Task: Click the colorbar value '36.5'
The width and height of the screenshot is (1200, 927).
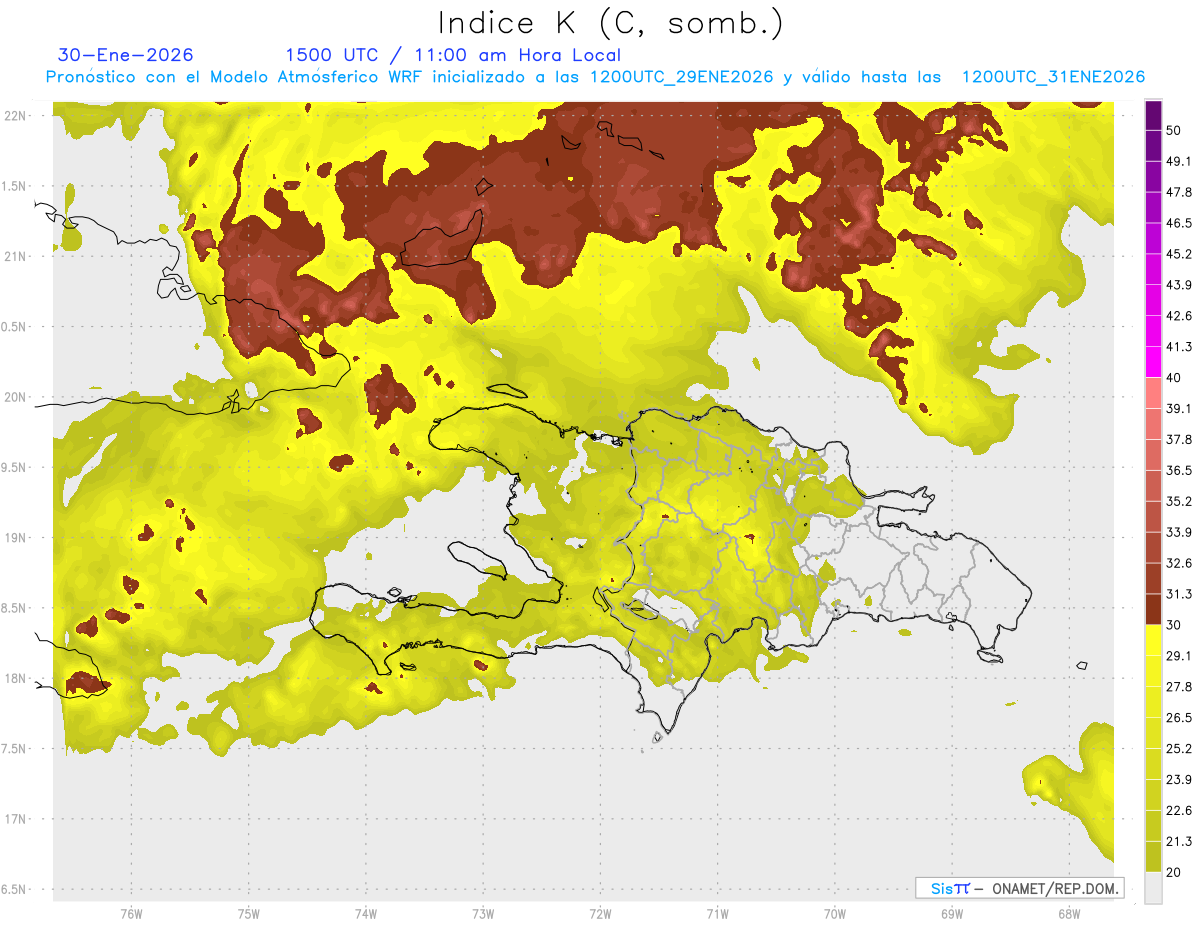Action: (x=1179, y=470)
